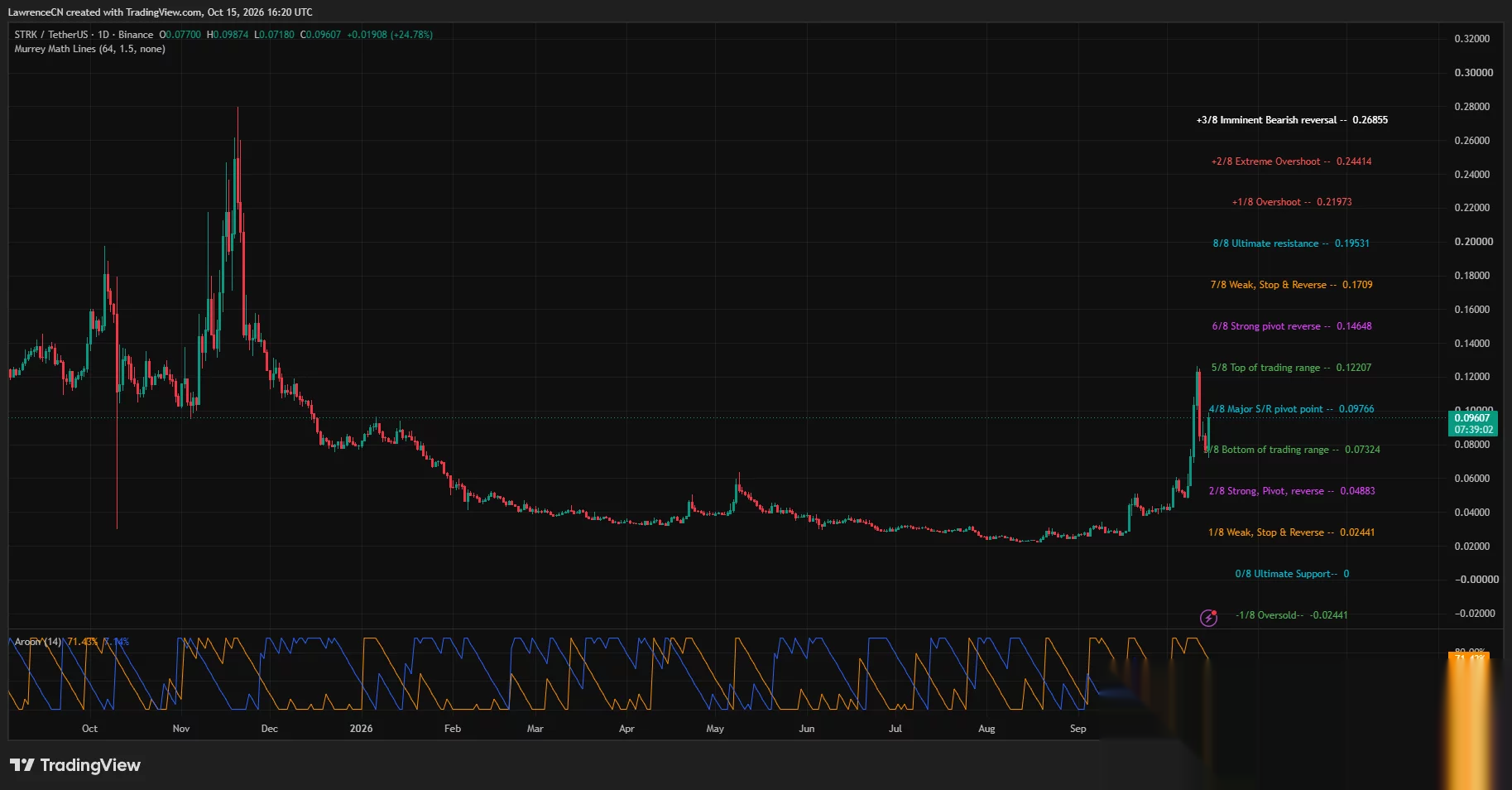Click the 0.32000 price scale value
Viewport: 1512px width, 790px height.
click(x=1472, y=39)
